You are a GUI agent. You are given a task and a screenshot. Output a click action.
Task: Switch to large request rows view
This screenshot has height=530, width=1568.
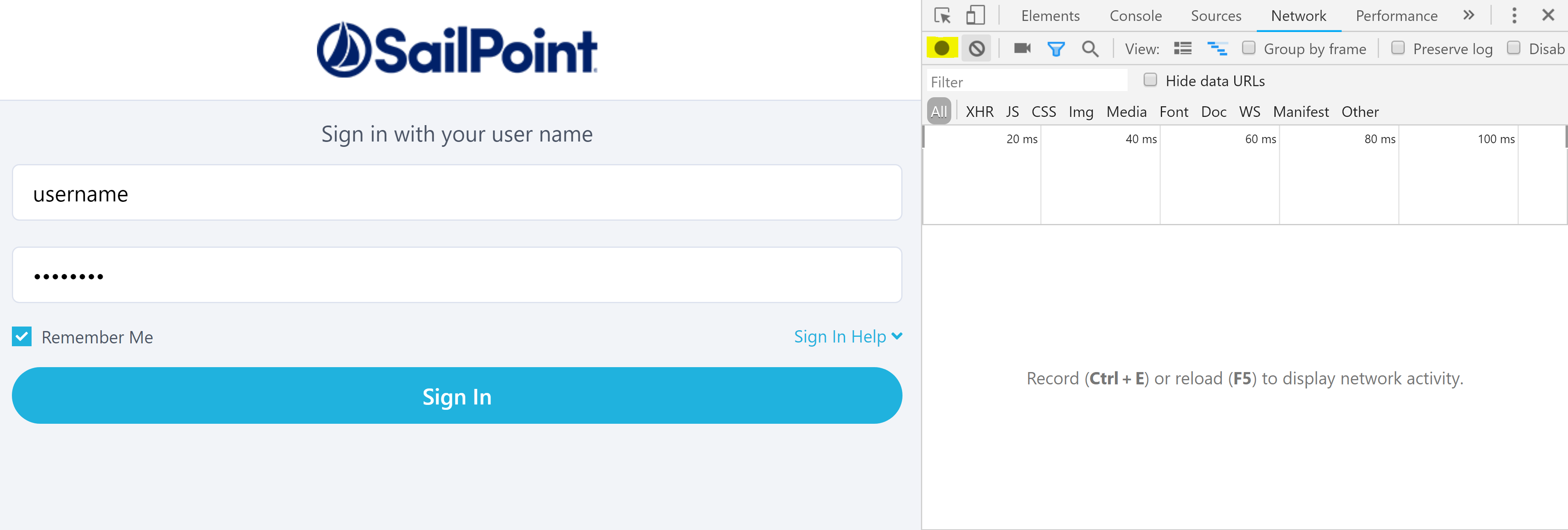pos(1182,49)
